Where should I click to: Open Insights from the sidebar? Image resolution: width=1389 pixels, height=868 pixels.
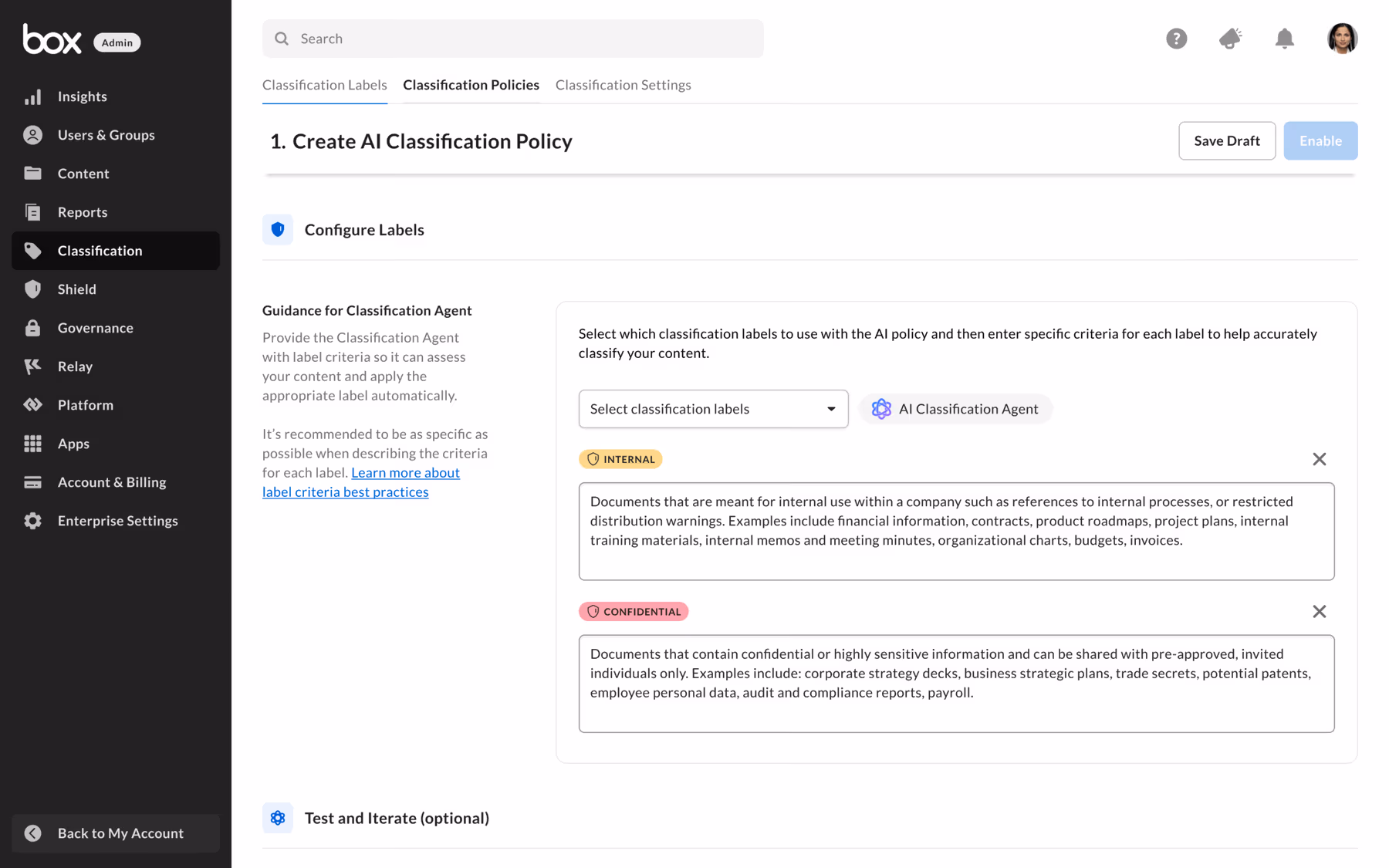point(82,96)
